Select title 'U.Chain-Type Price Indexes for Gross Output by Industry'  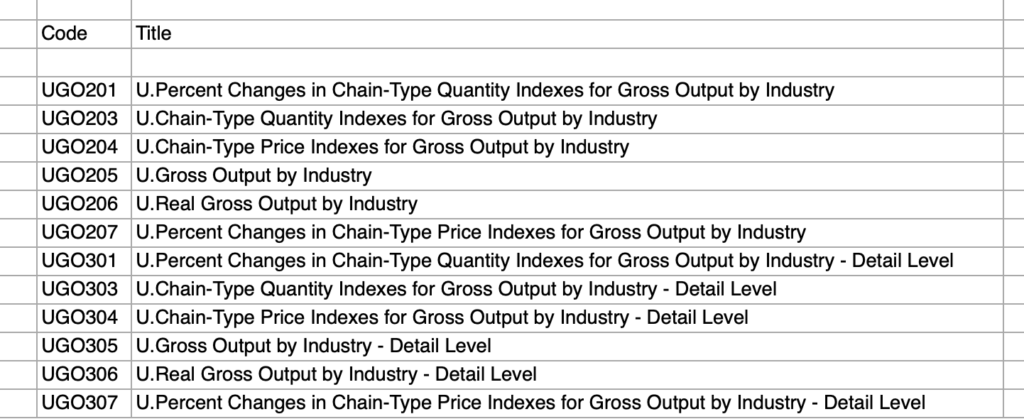(x=382, y=147)
